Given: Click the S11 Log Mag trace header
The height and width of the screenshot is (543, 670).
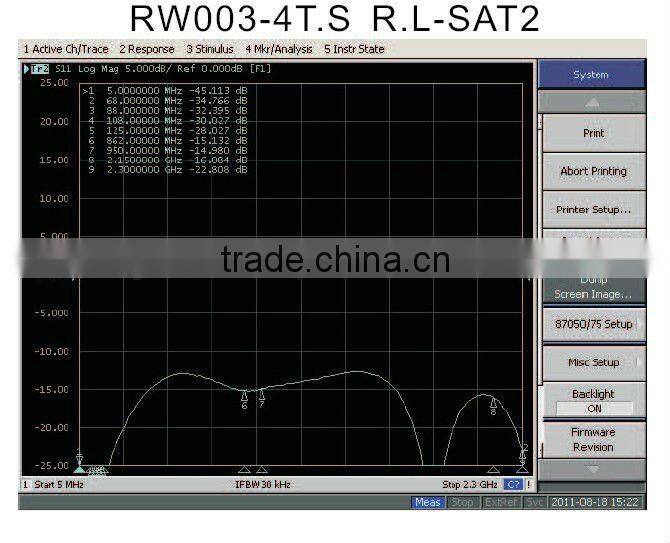Looking at the screenshot, I should [163, 68].
